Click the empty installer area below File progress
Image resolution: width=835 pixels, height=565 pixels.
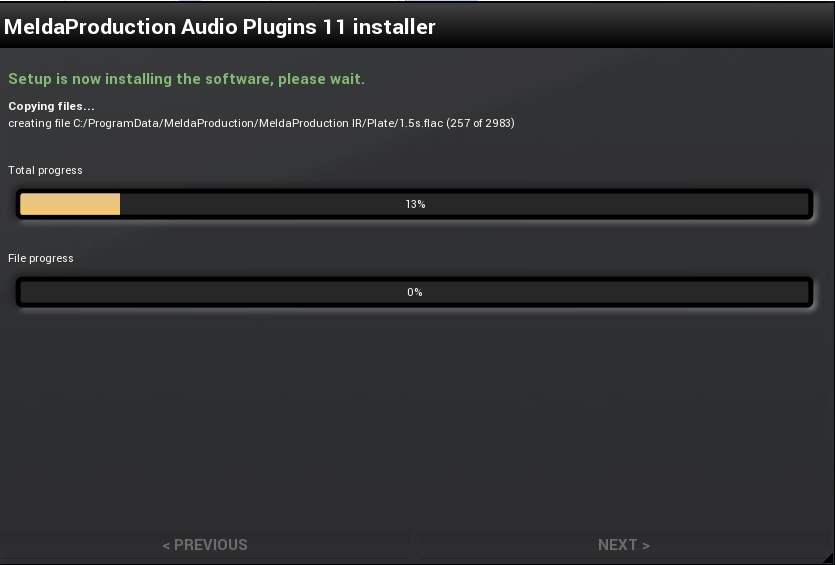pyautogui.click(x=414, y=420)
